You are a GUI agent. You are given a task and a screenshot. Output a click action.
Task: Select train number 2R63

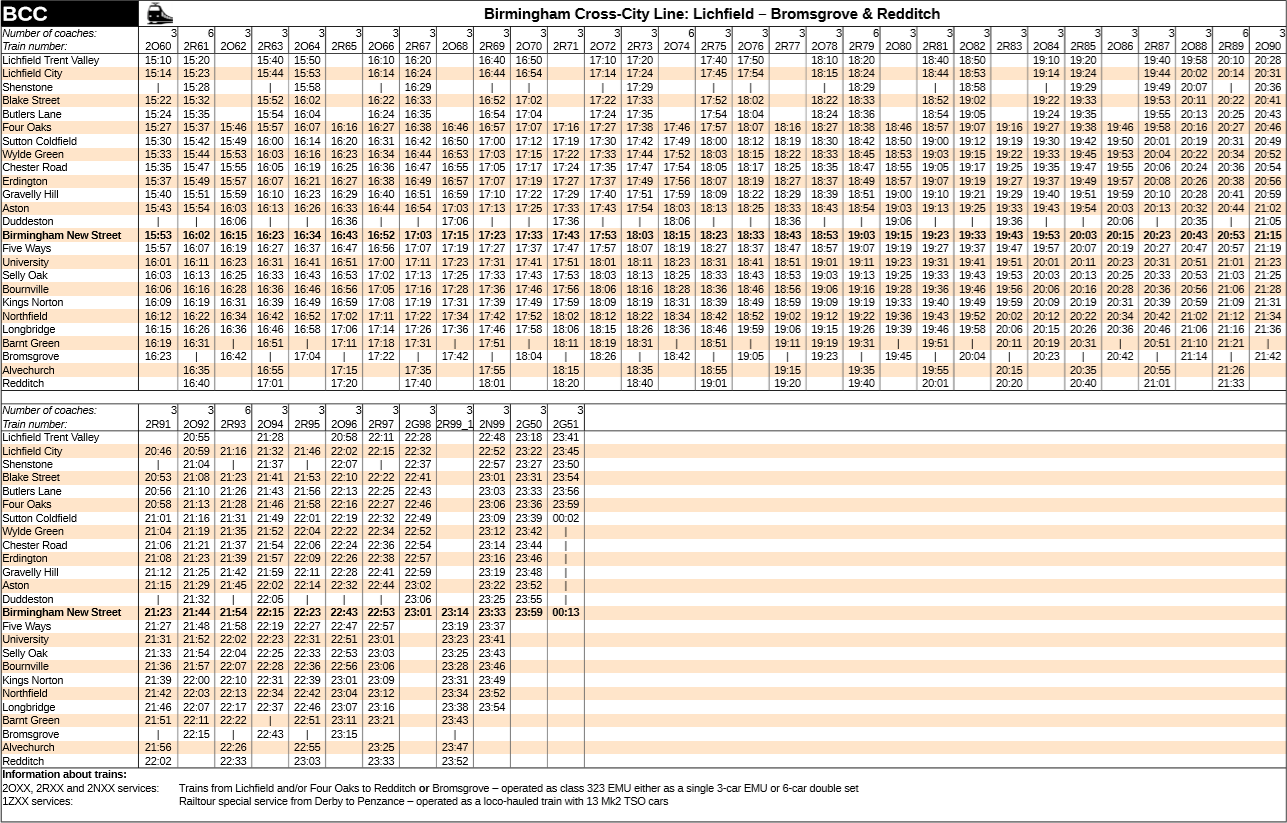click(x=270, y=47)
